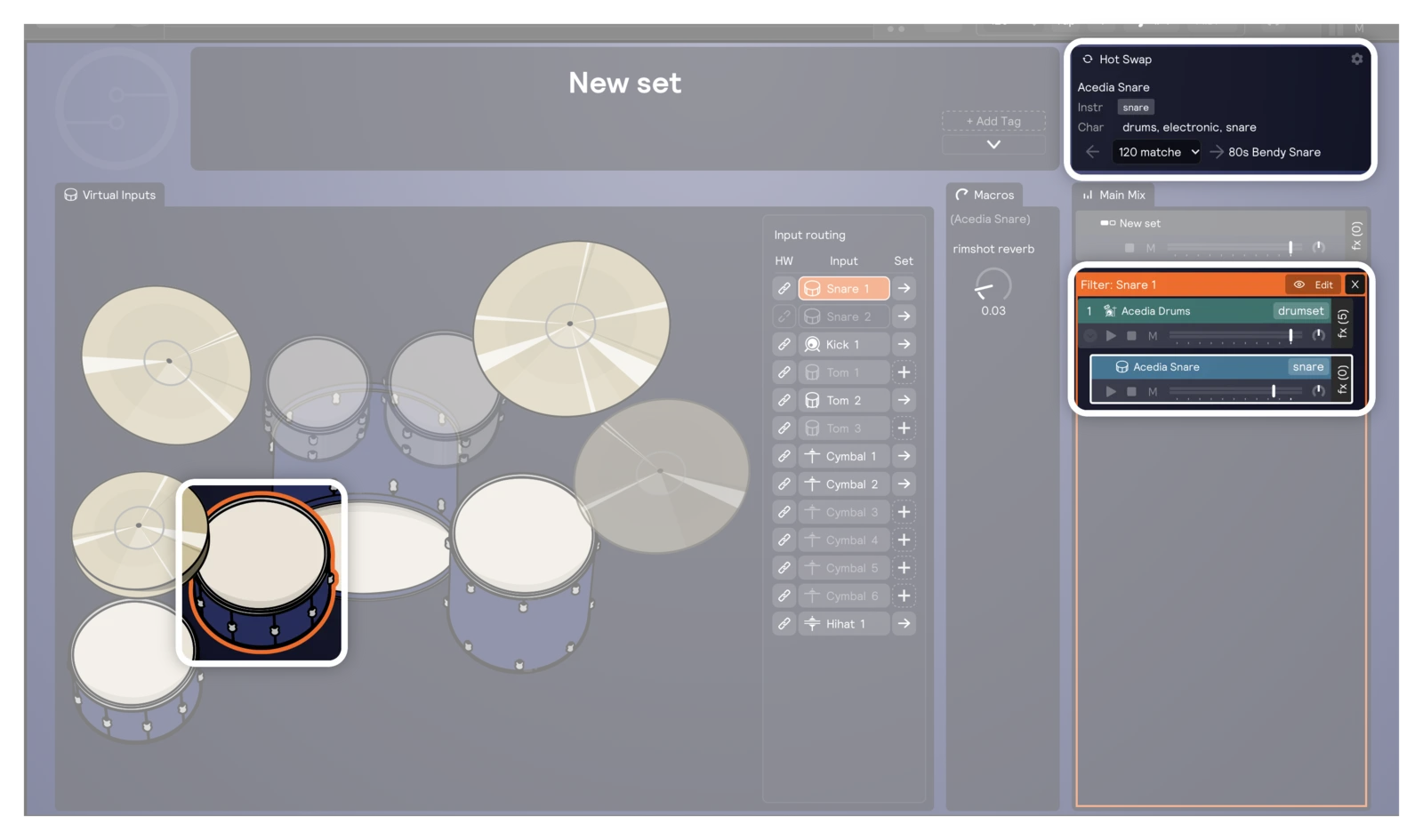Screen dimensions: 1423x840
Task: Toggle hardware link for Cymbal 1
Action: pyautogui.click(x=784, y=456)
